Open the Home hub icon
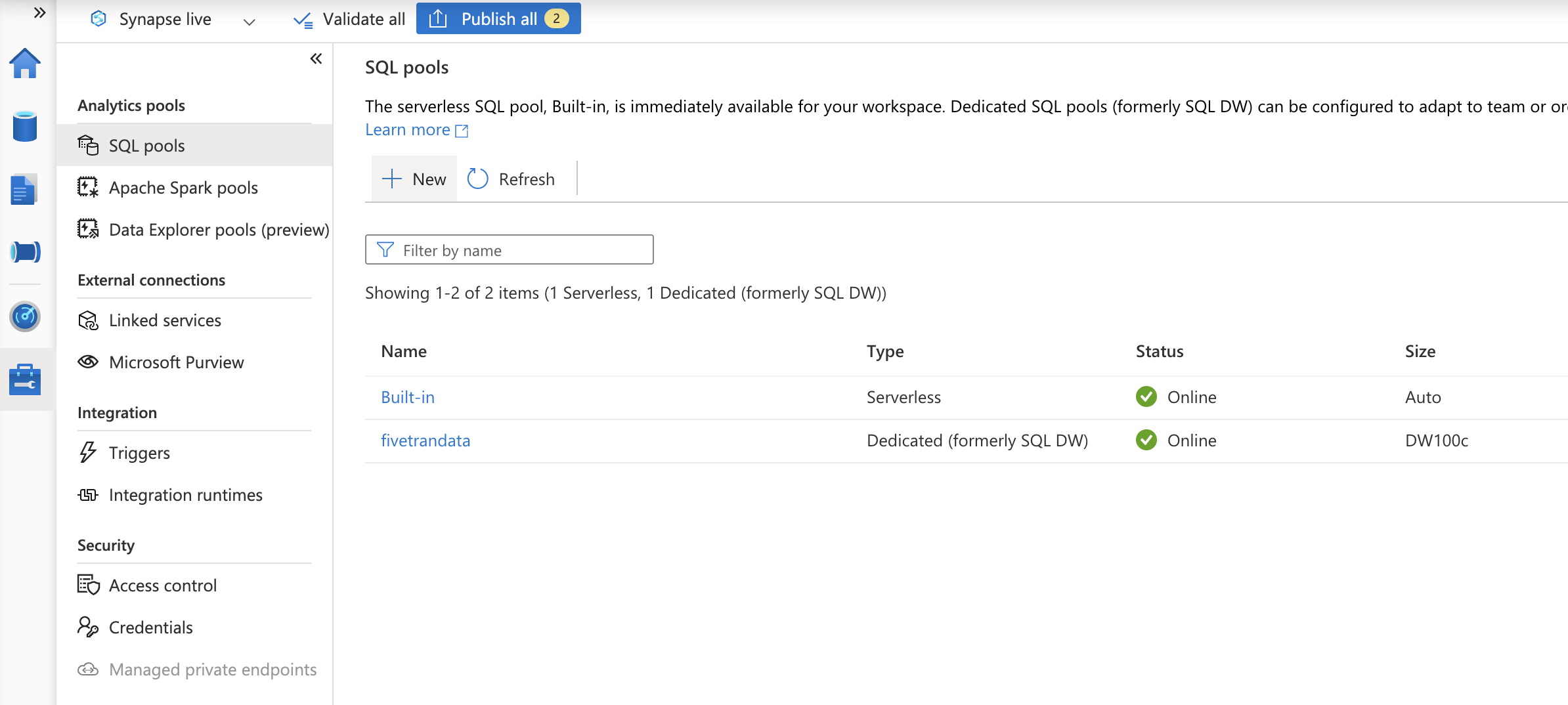This screenshot has height=705, width=1568. 25,64
